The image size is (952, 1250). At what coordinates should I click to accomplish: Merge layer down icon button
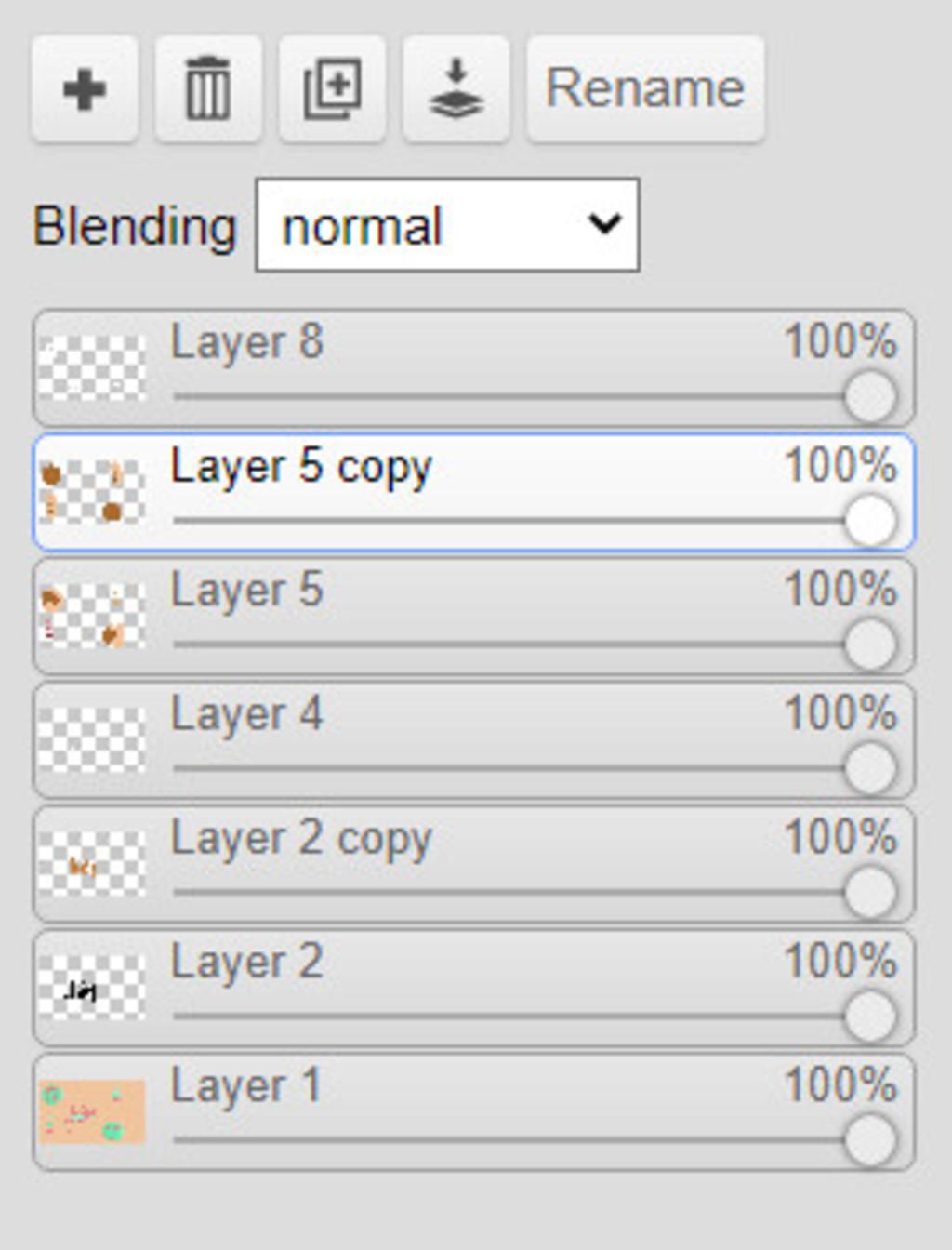pos(456,89)
